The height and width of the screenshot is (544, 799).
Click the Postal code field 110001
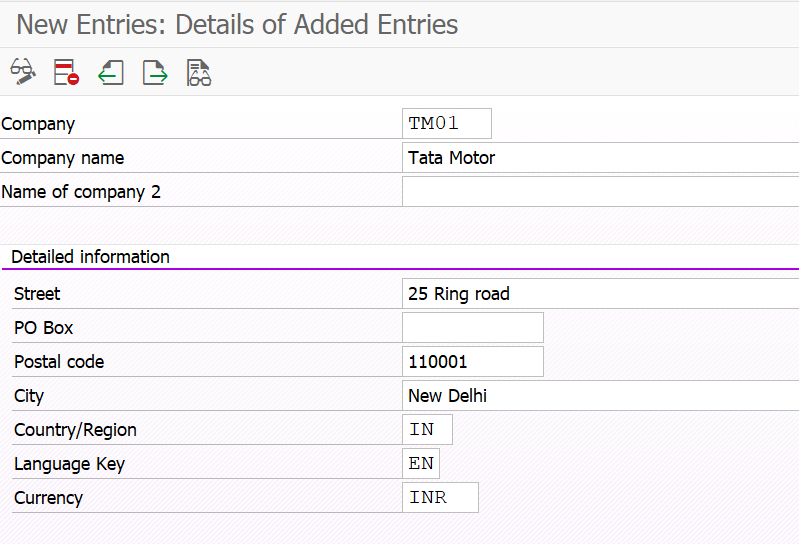click(472, 362)
